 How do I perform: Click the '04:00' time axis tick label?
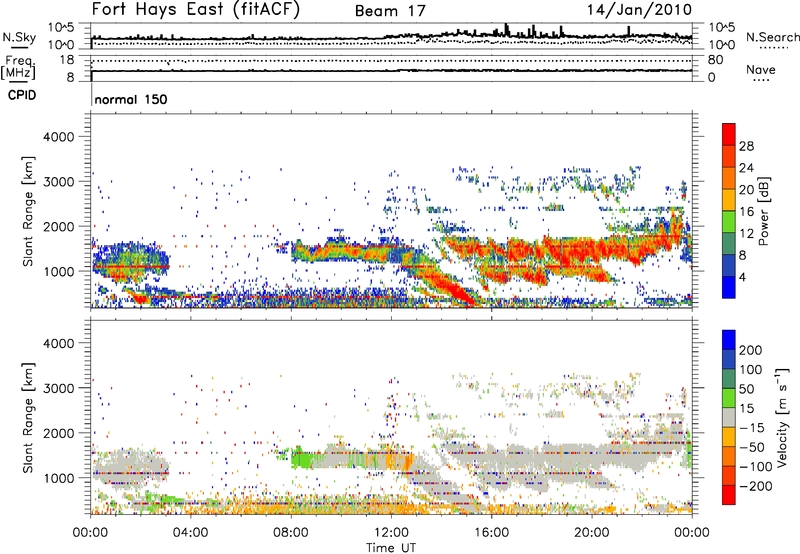click(x=191, y=533)
